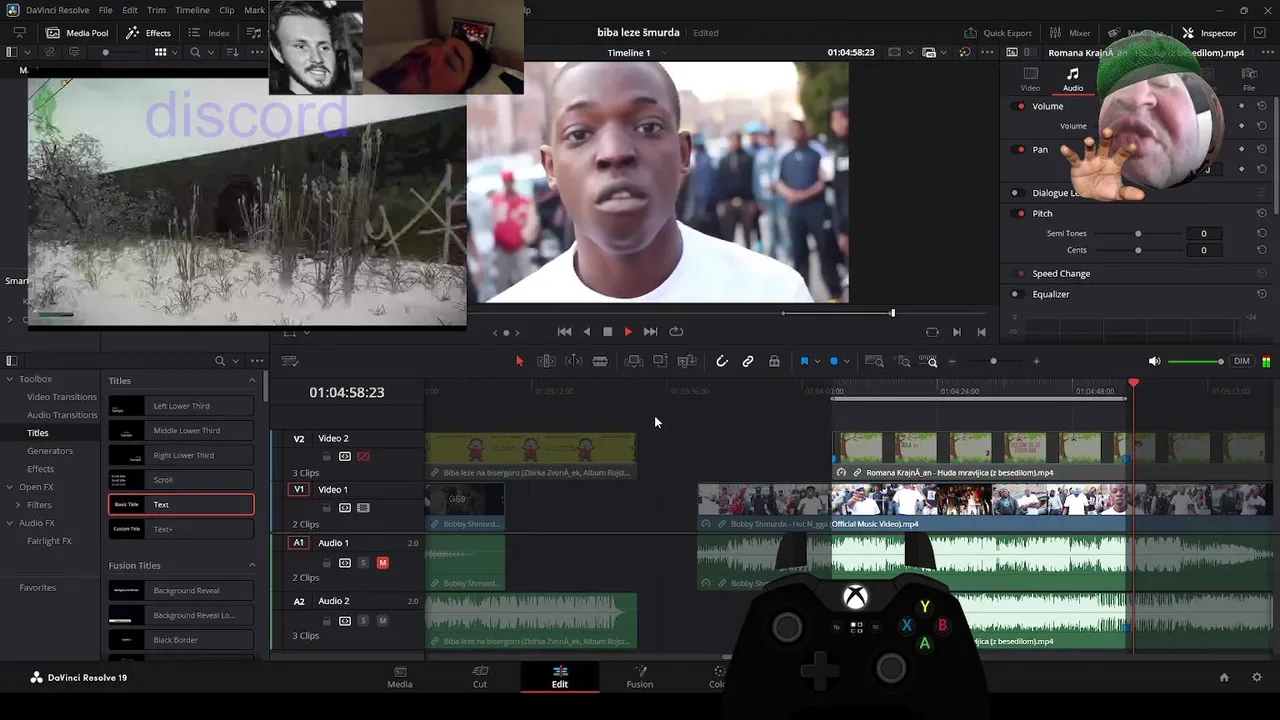
Task: Click Detail Zoom icon
Action: 902,361
